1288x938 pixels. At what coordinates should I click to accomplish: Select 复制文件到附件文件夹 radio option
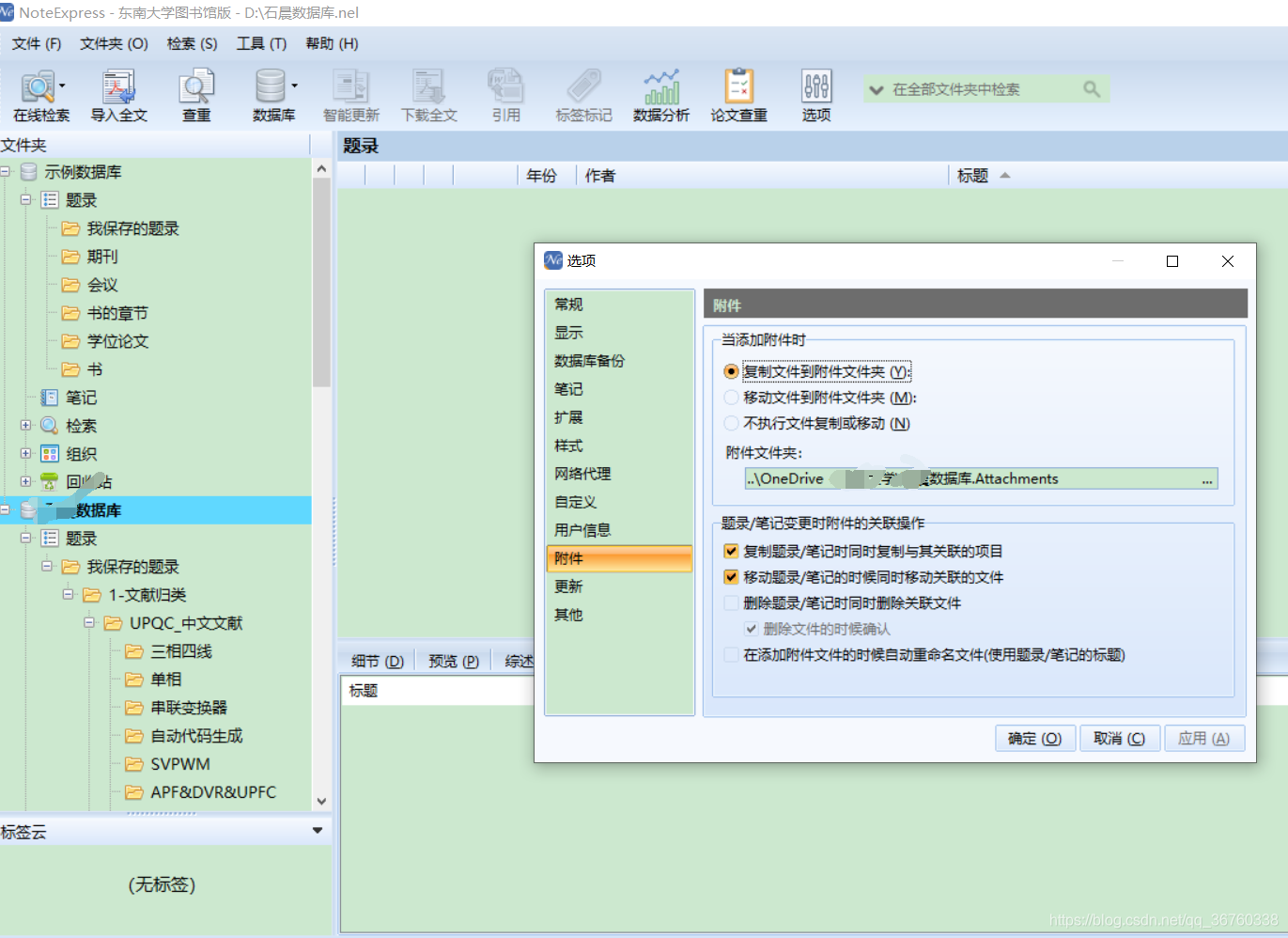tap(731, 371)
